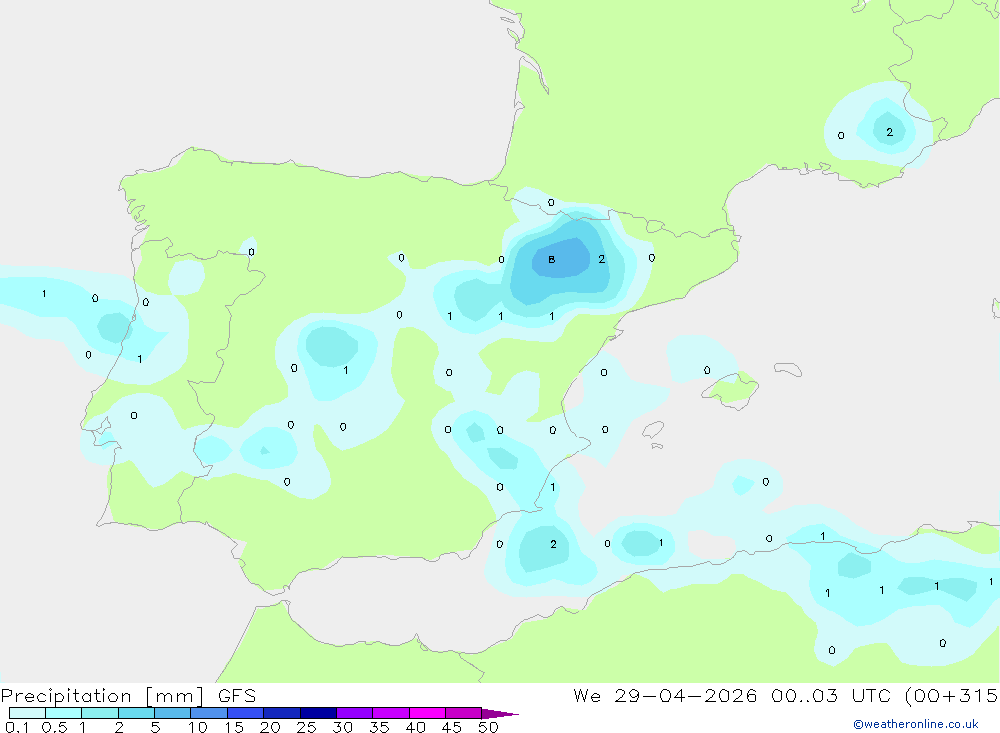Select the 35–40 mm violet legend swatch
1000x733 pixels.
tap(391, 713)
